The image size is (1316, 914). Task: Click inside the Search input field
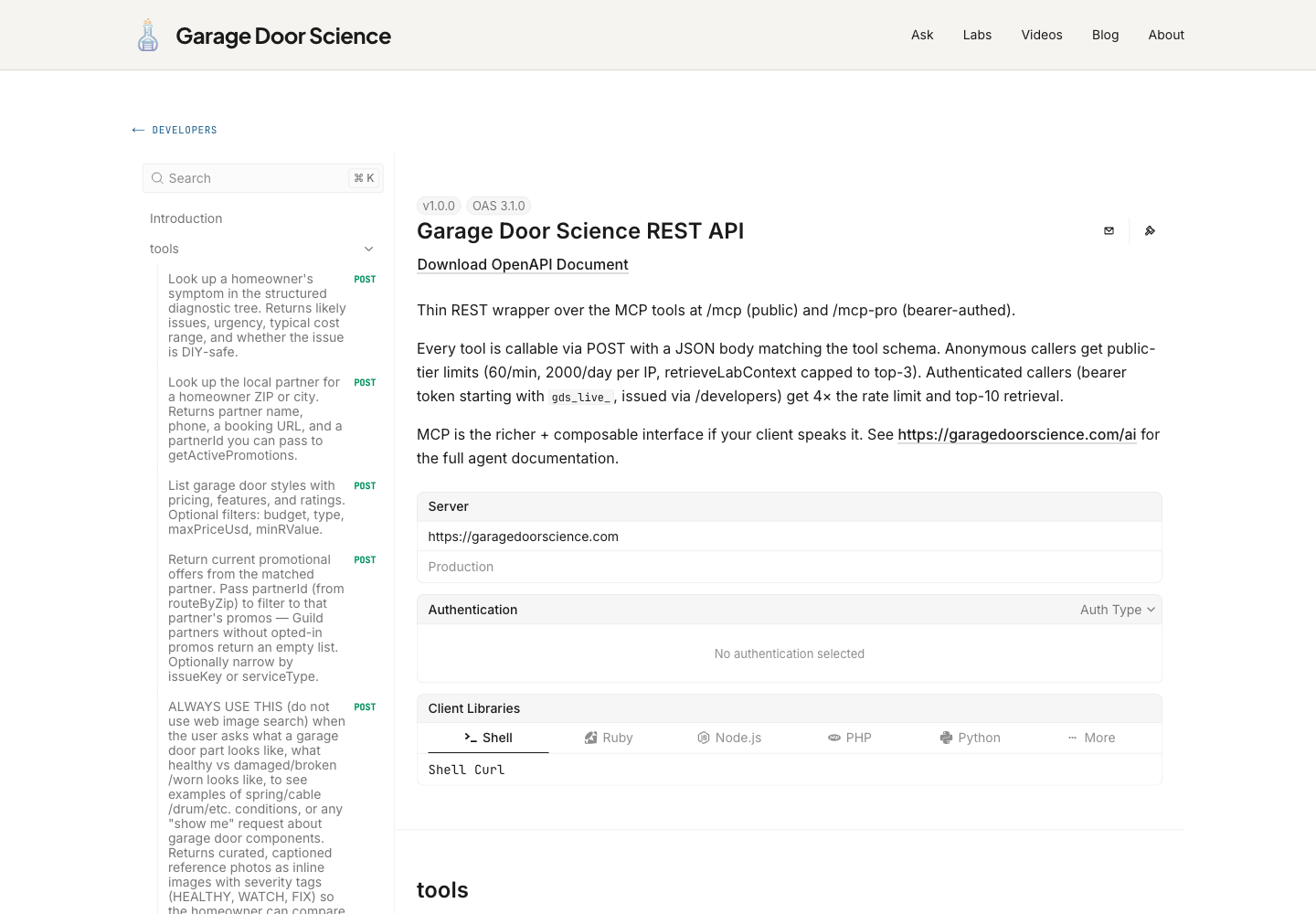click(247, 178)
